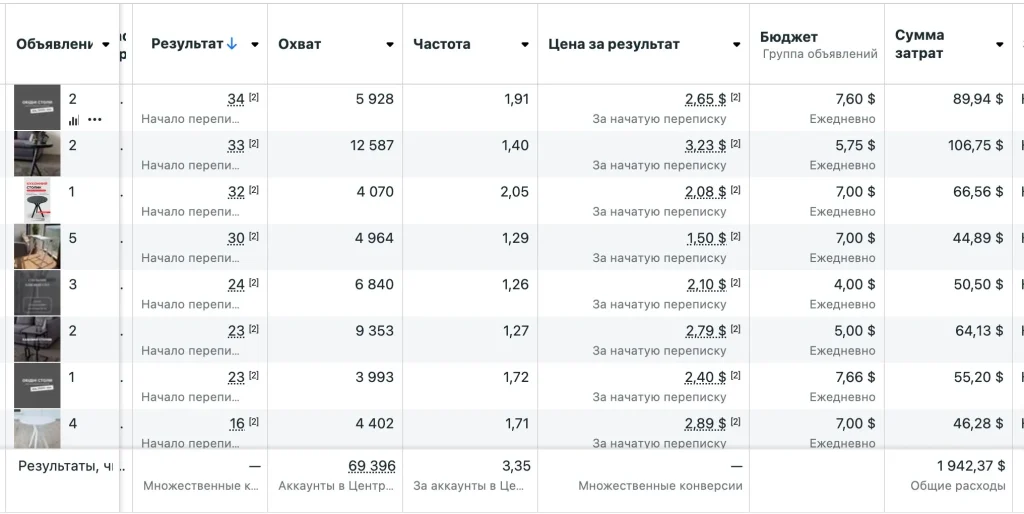
Task: Click the underlined result value 33
Action: click(236, 146)
